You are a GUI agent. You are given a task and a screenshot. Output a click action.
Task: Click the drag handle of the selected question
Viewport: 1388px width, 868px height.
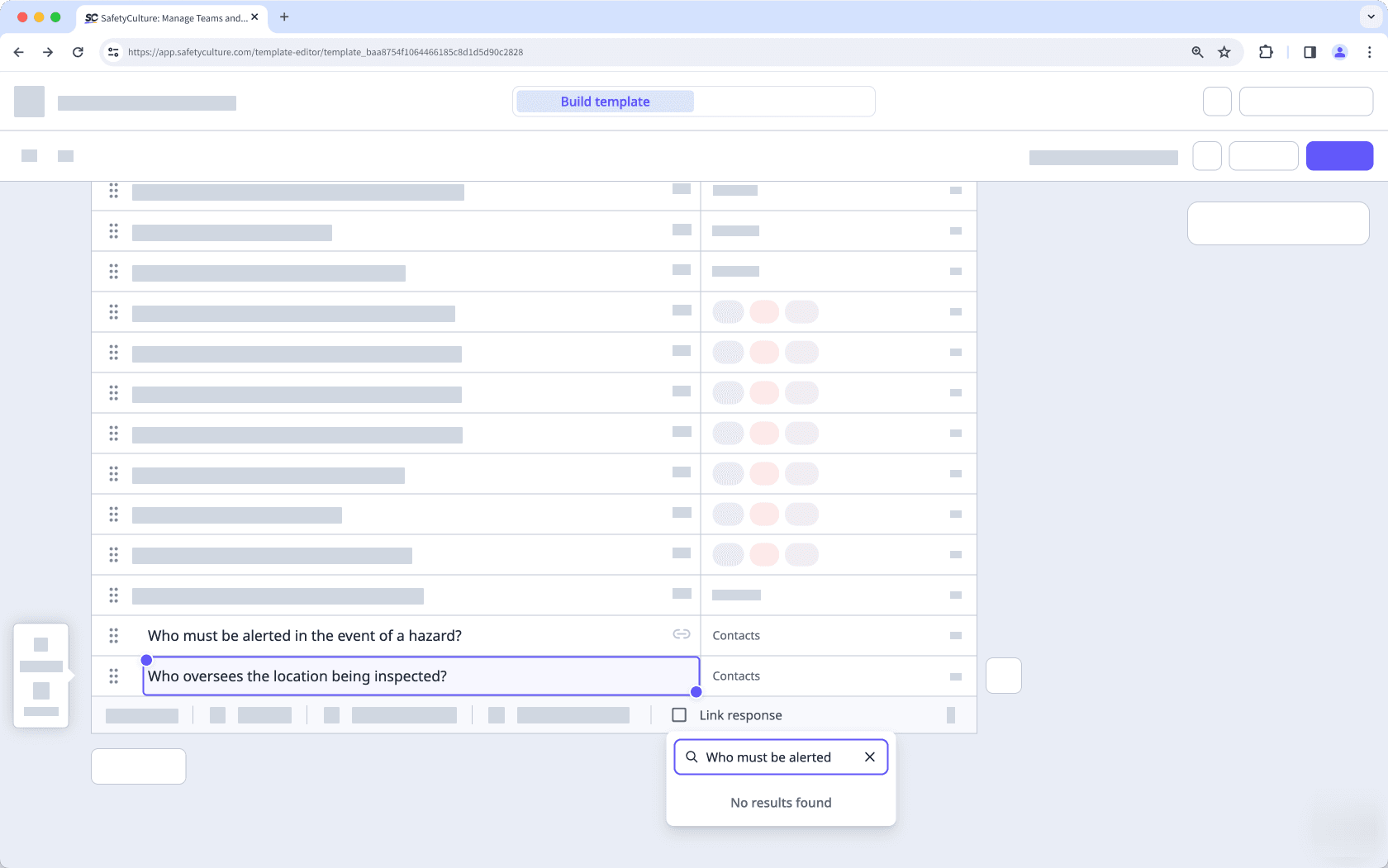click(114, 676)
